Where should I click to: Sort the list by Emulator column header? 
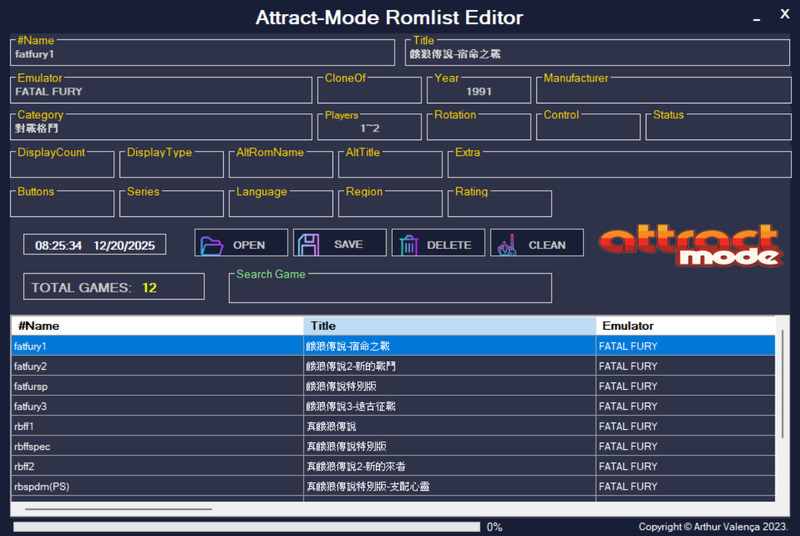686,326
